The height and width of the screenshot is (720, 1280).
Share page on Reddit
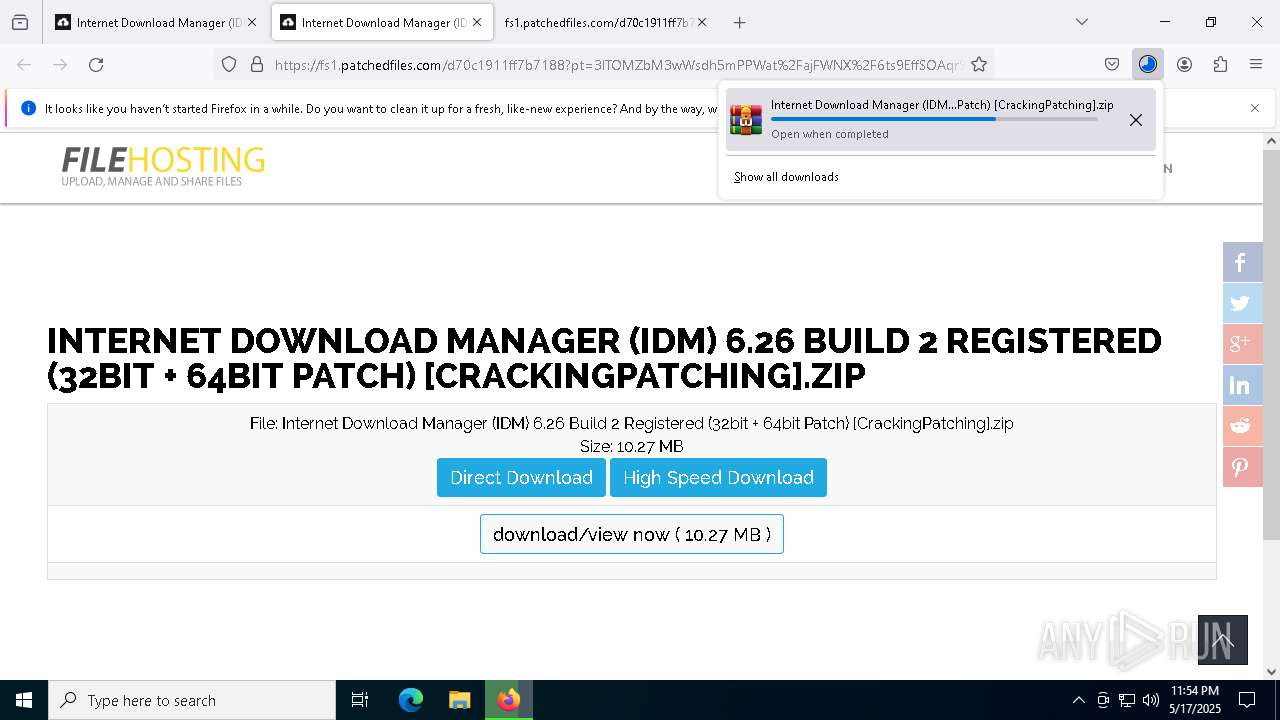coord(1242,426)
